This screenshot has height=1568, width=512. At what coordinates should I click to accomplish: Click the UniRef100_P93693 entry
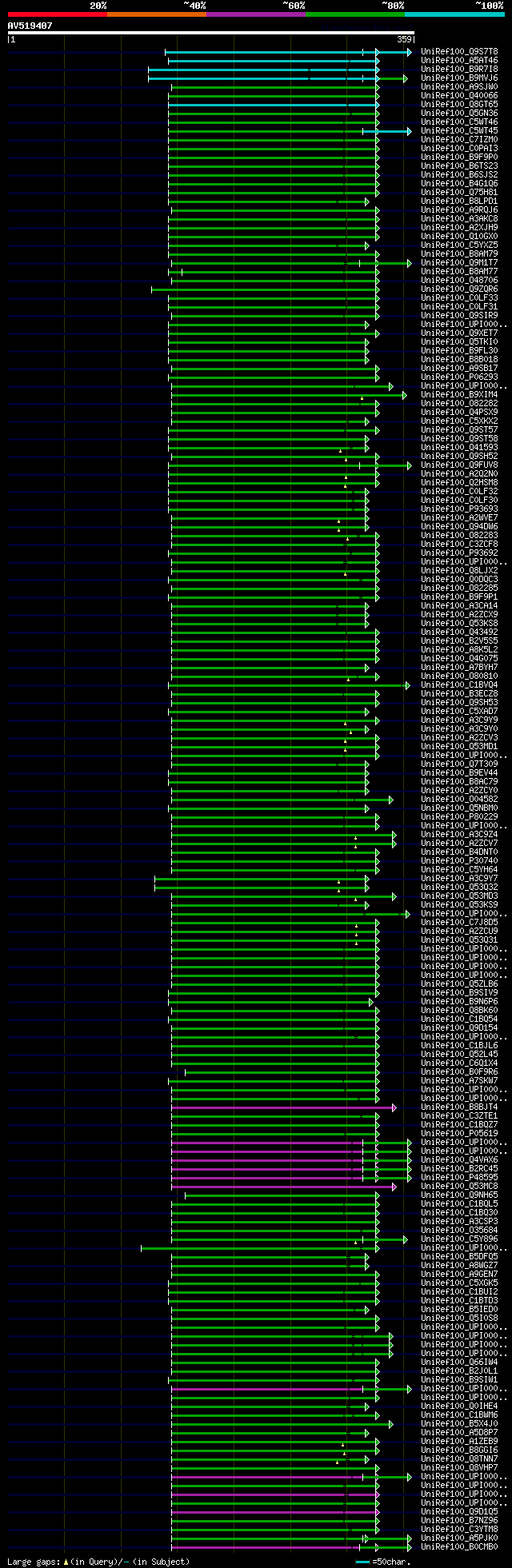click(459, 509)
